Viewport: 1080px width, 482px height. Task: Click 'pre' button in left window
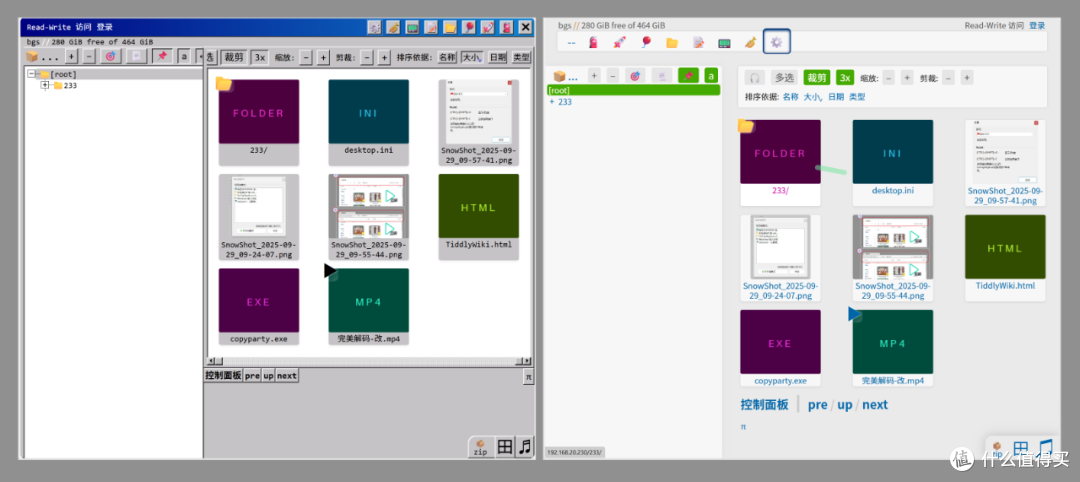point(252,376)
